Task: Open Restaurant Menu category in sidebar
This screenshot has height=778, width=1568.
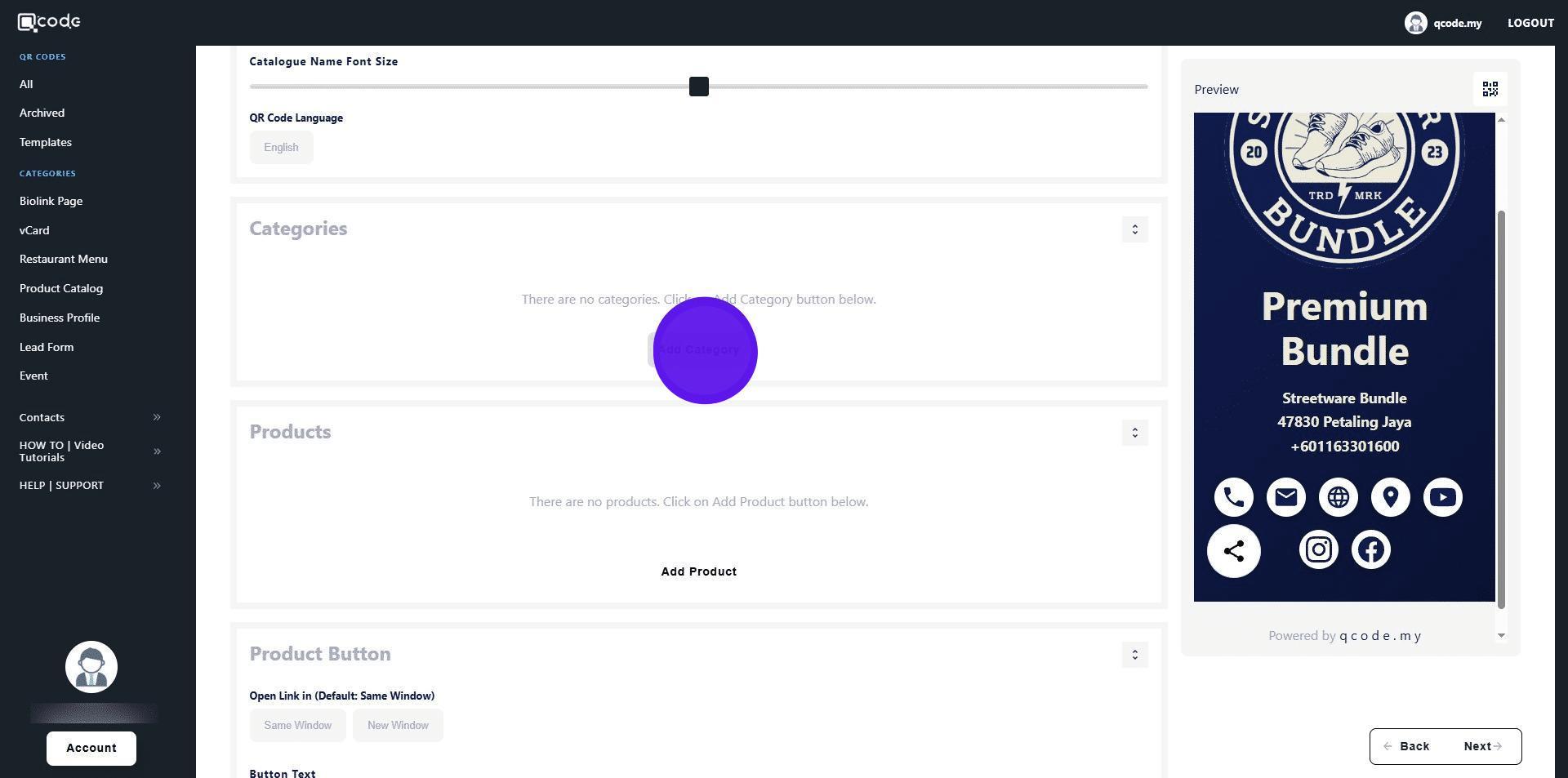Action: 64,259
